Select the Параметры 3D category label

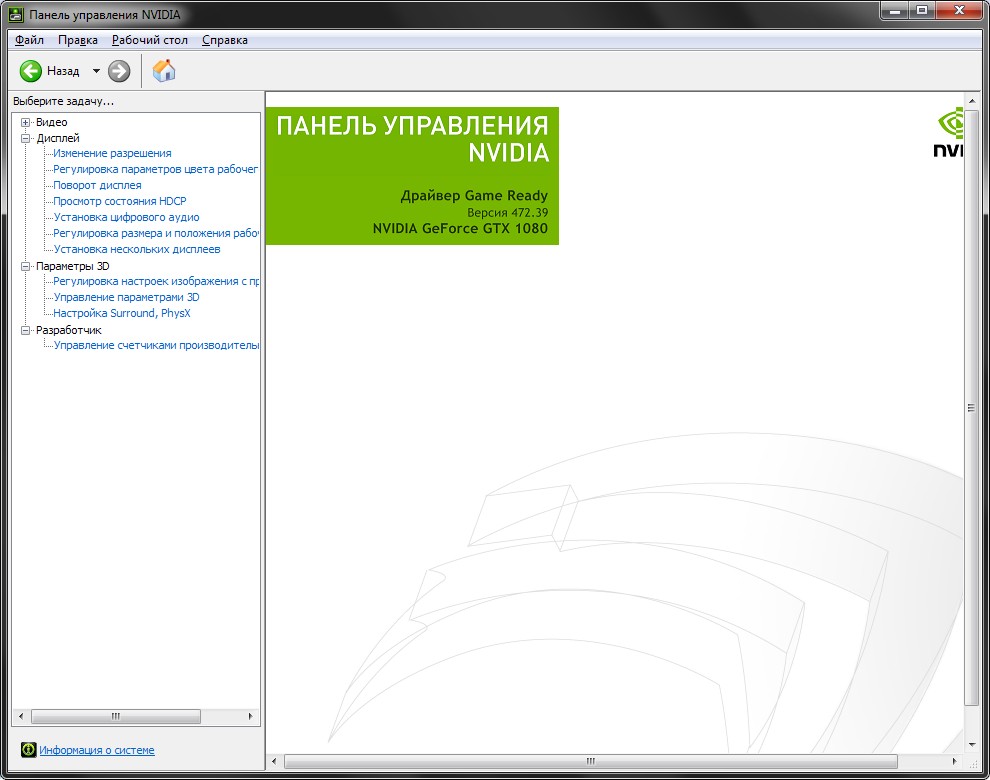click(73, 267)
